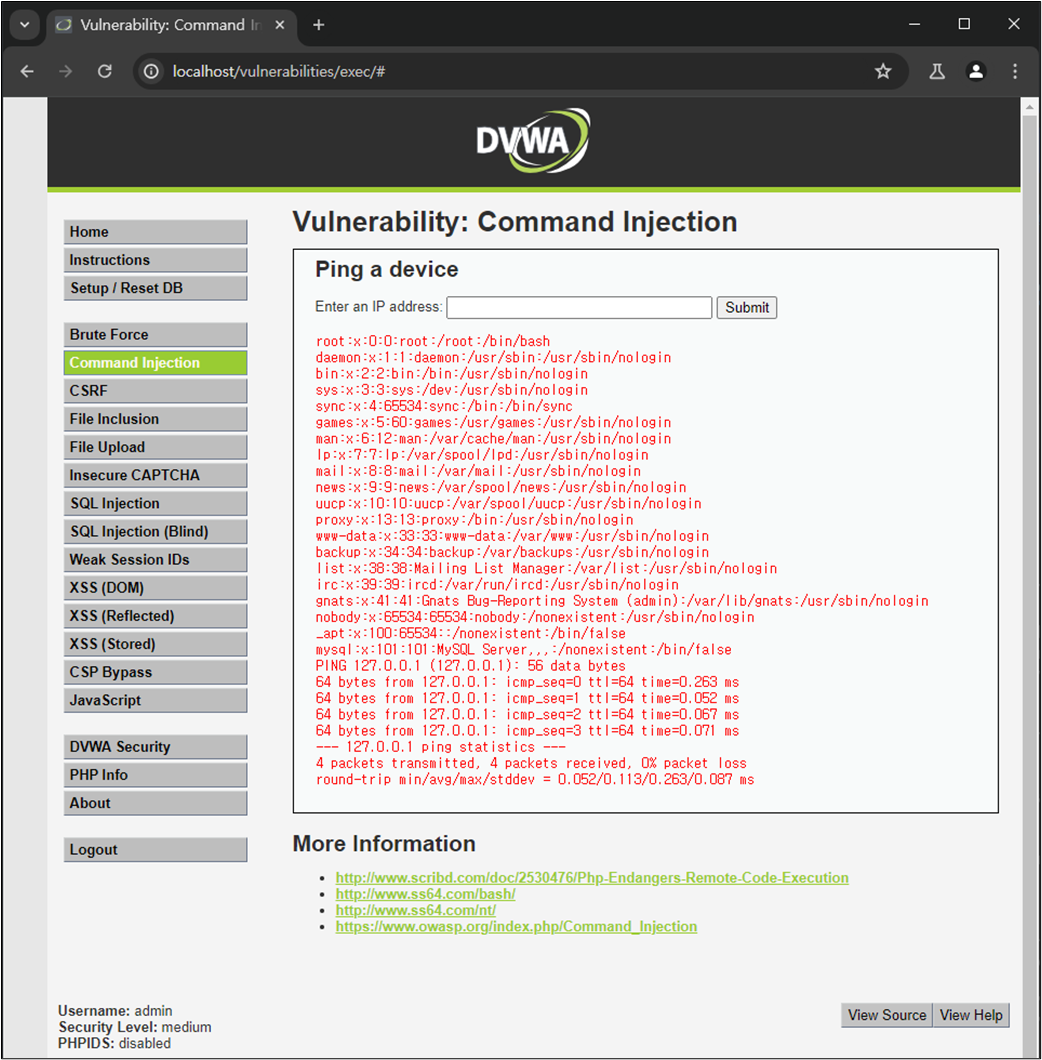This screenshot has height=1060, width=1042.
Task: Open JavaScript vulnerability page
Action: pos(156,700)
